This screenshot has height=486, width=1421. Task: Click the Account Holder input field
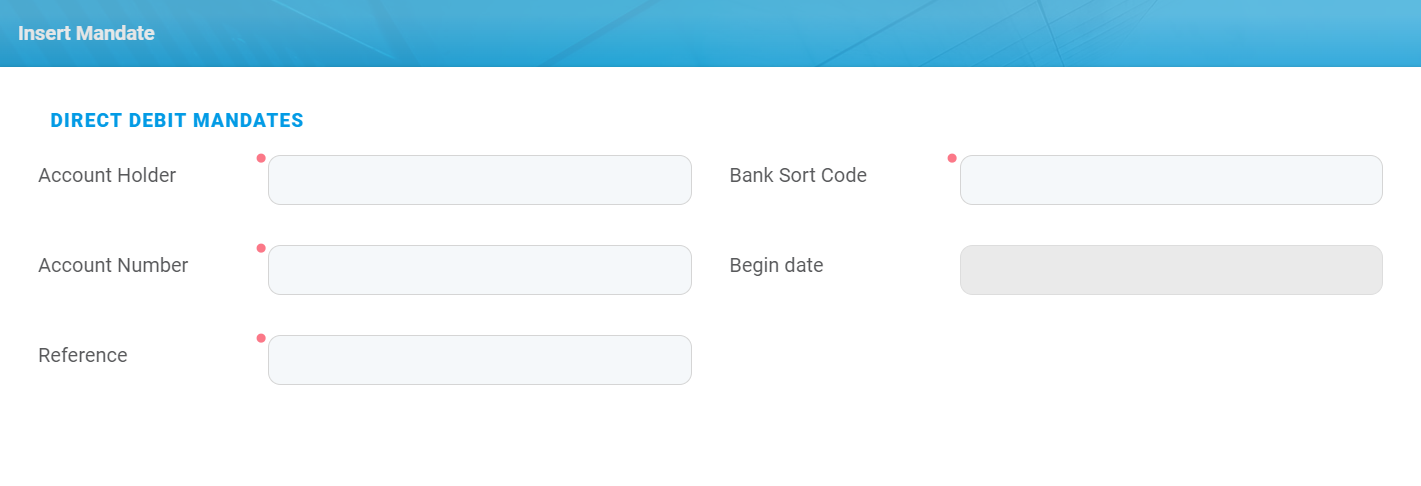pyautogui.click(x=479, y=180)
